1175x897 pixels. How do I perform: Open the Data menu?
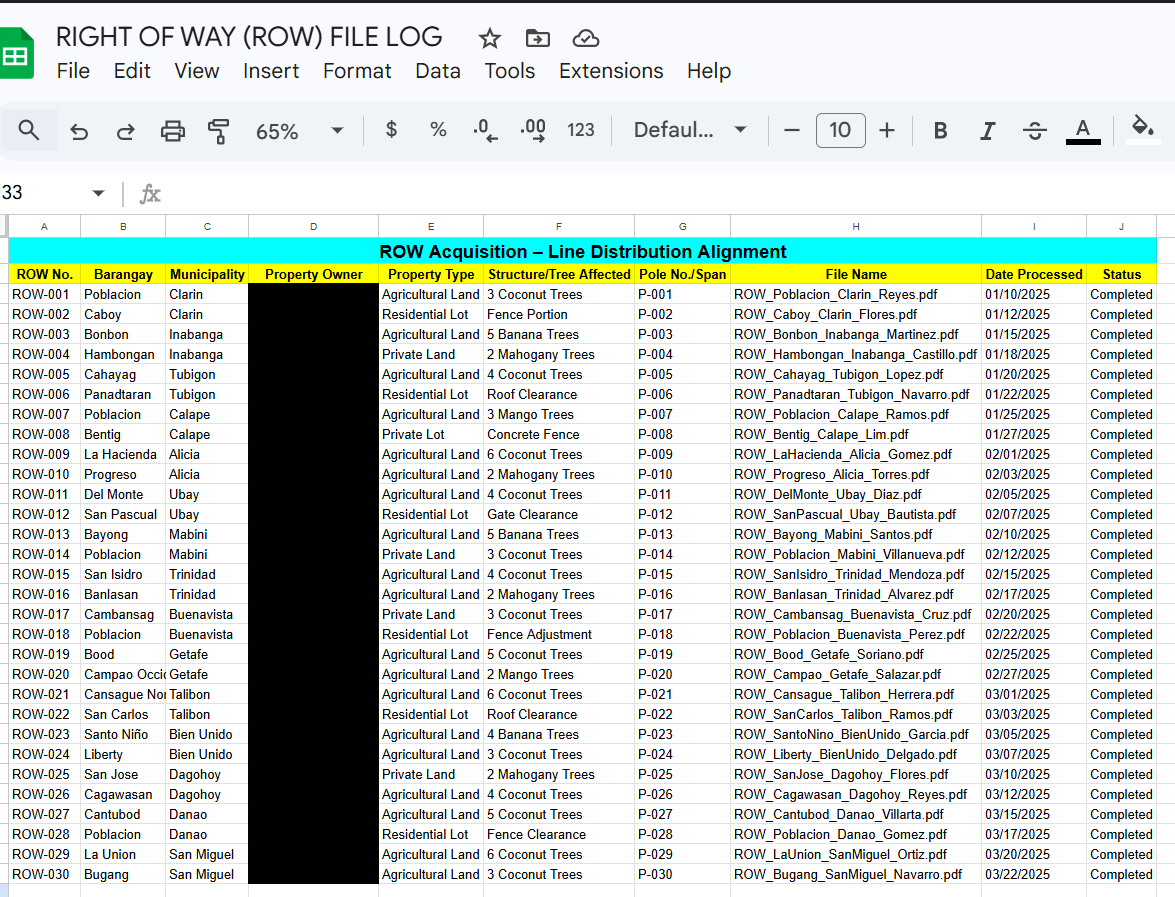(x=438, y=71)
